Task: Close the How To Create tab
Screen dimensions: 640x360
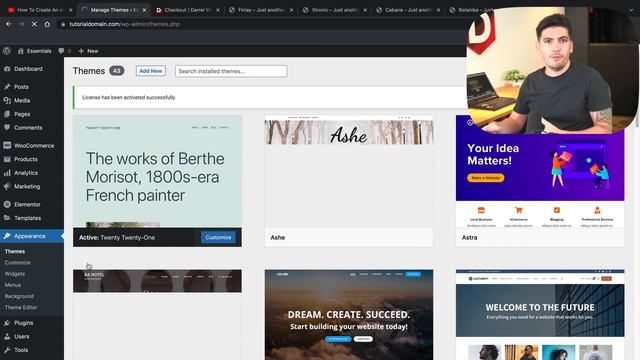Action: (x=70, y=10)
